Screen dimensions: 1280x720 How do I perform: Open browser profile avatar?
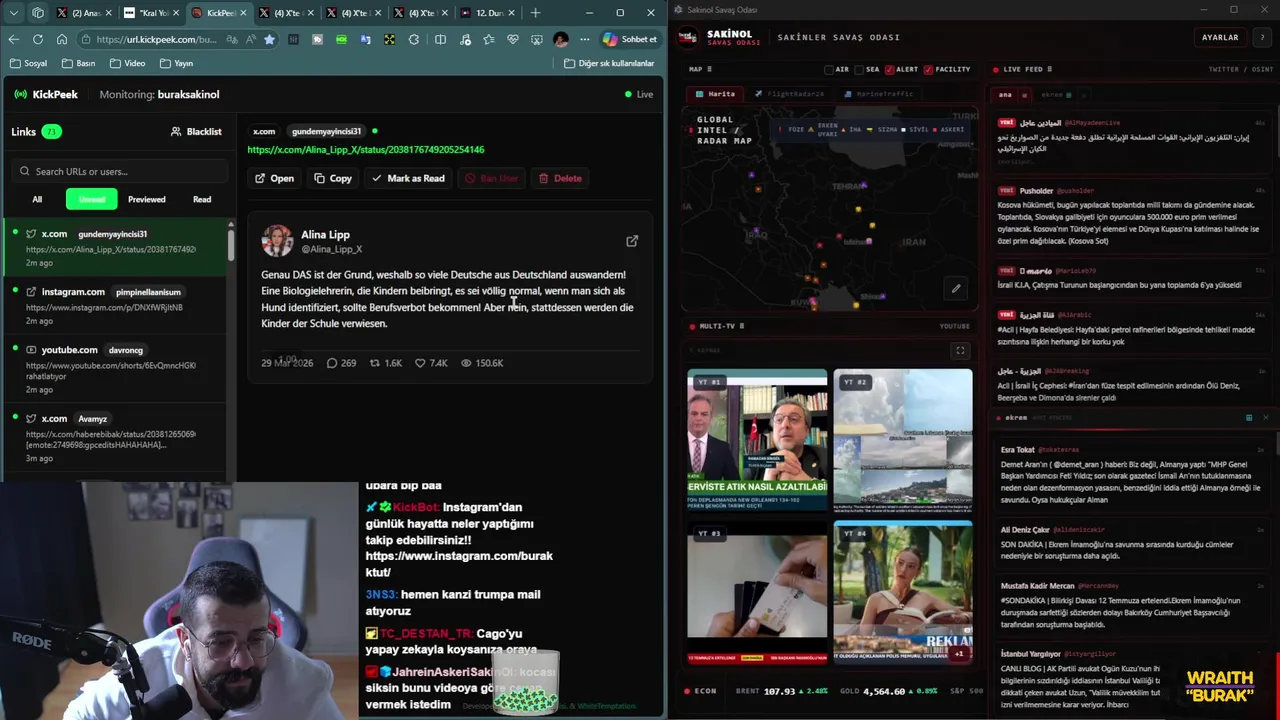(x=560, y=39)
